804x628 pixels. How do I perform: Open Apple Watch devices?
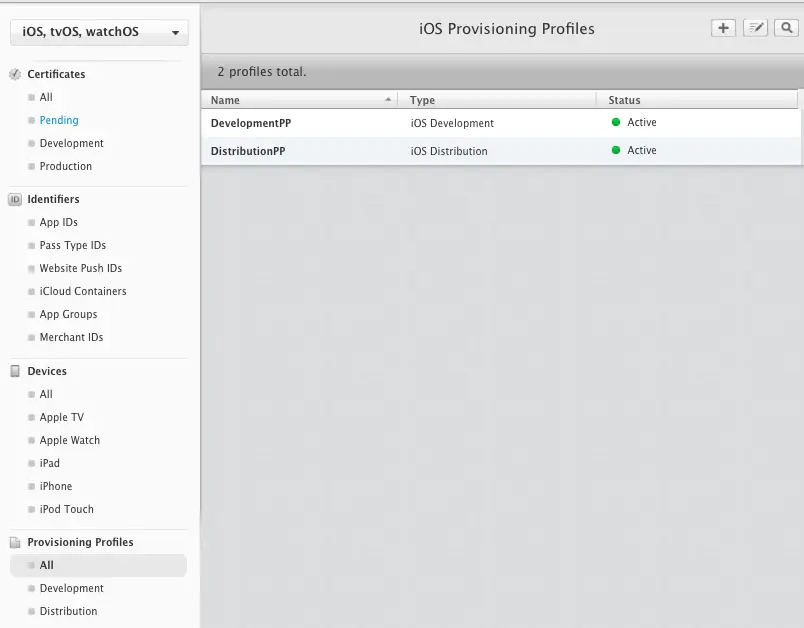click(x=70, y=440)
